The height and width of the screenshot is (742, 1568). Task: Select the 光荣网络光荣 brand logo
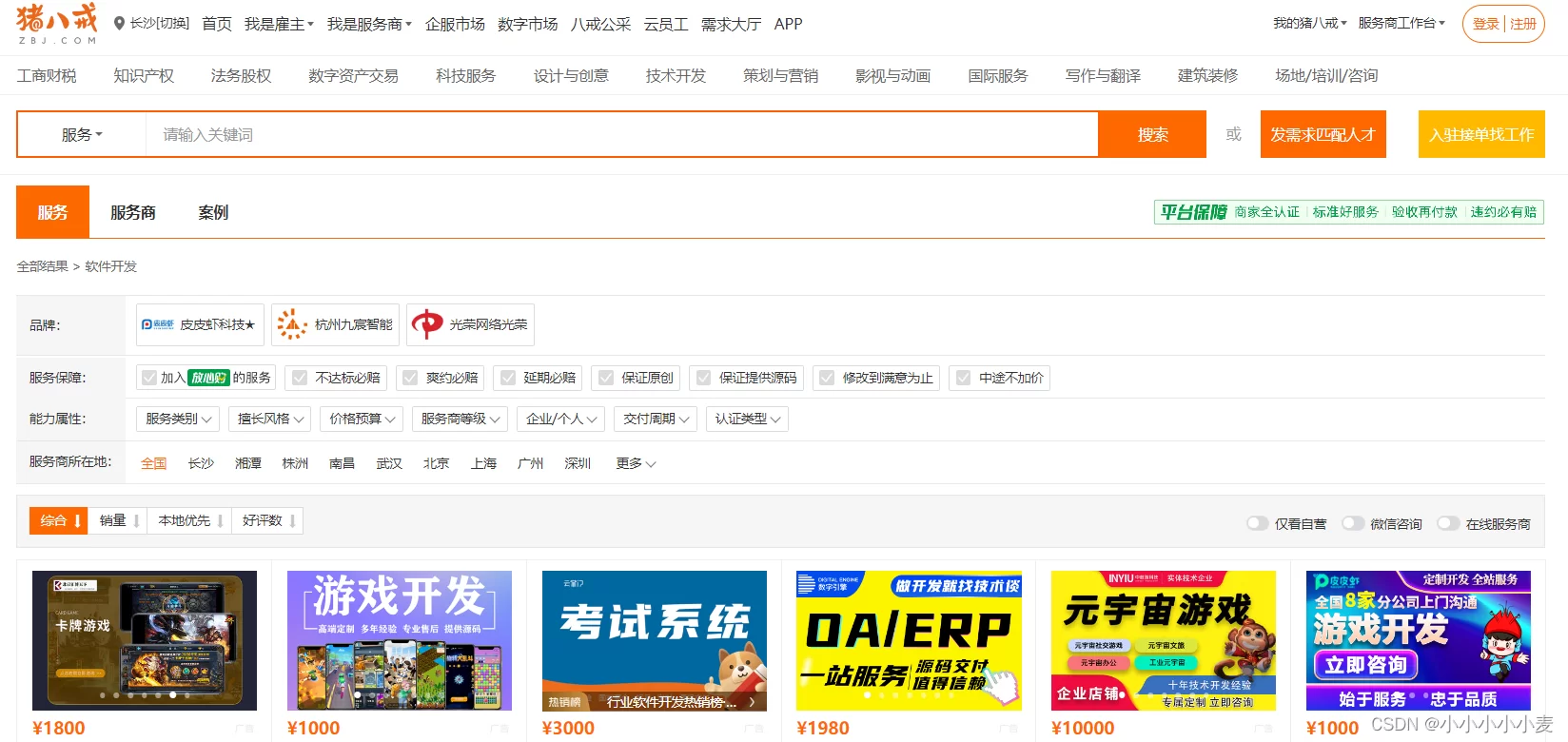[x=427, y=324]
